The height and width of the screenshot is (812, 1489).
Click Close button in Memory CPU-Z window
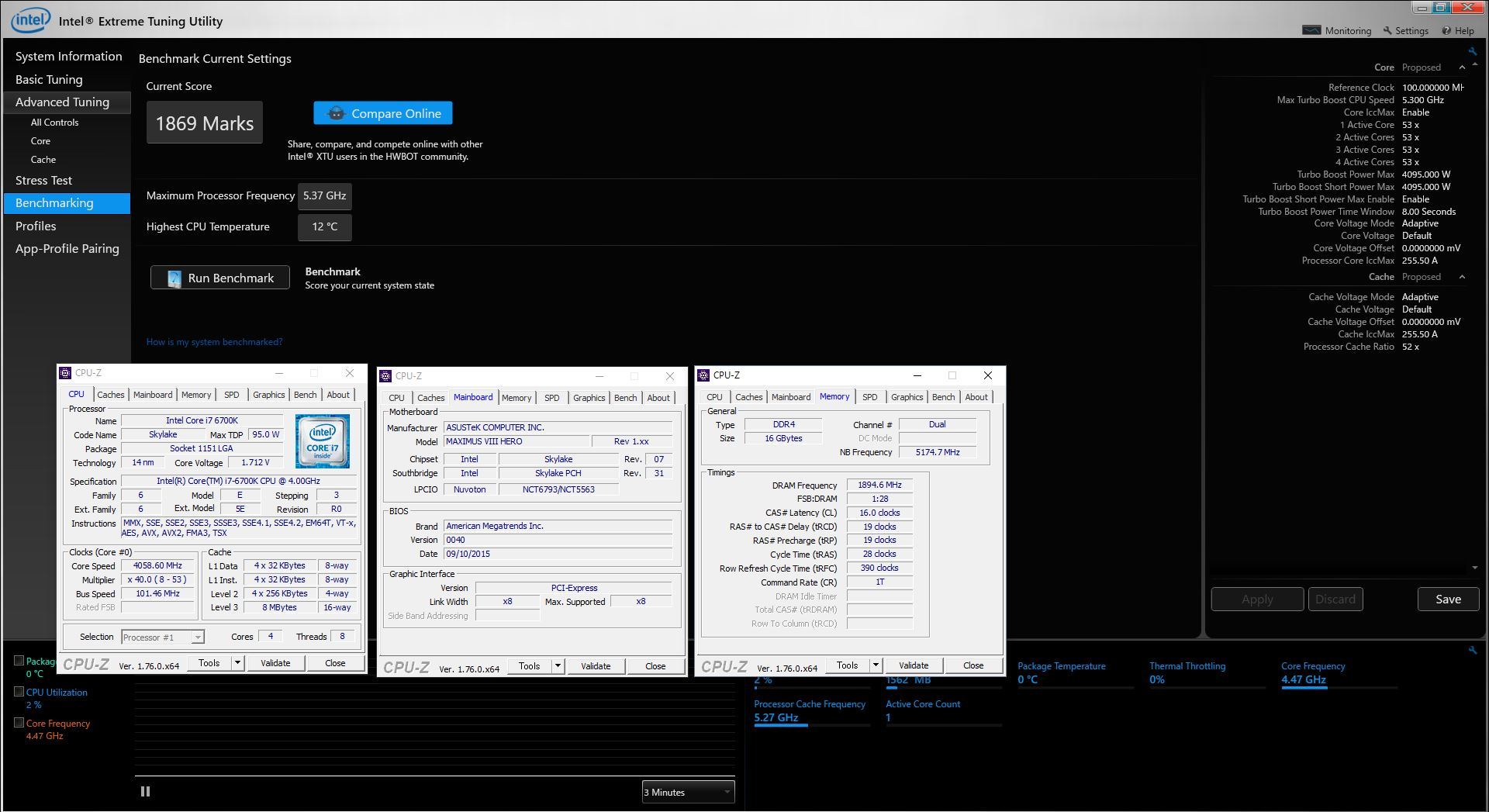973,665
